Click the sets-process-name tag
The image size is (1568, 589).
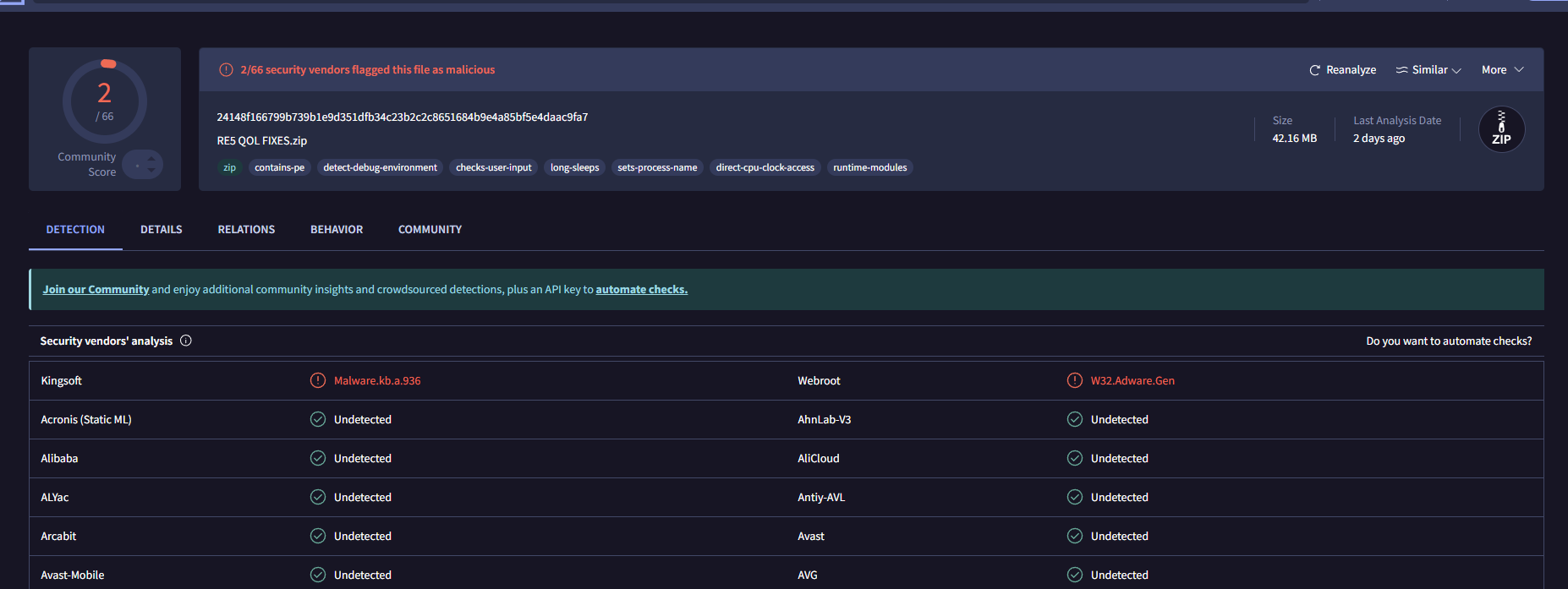coord(657,167)
